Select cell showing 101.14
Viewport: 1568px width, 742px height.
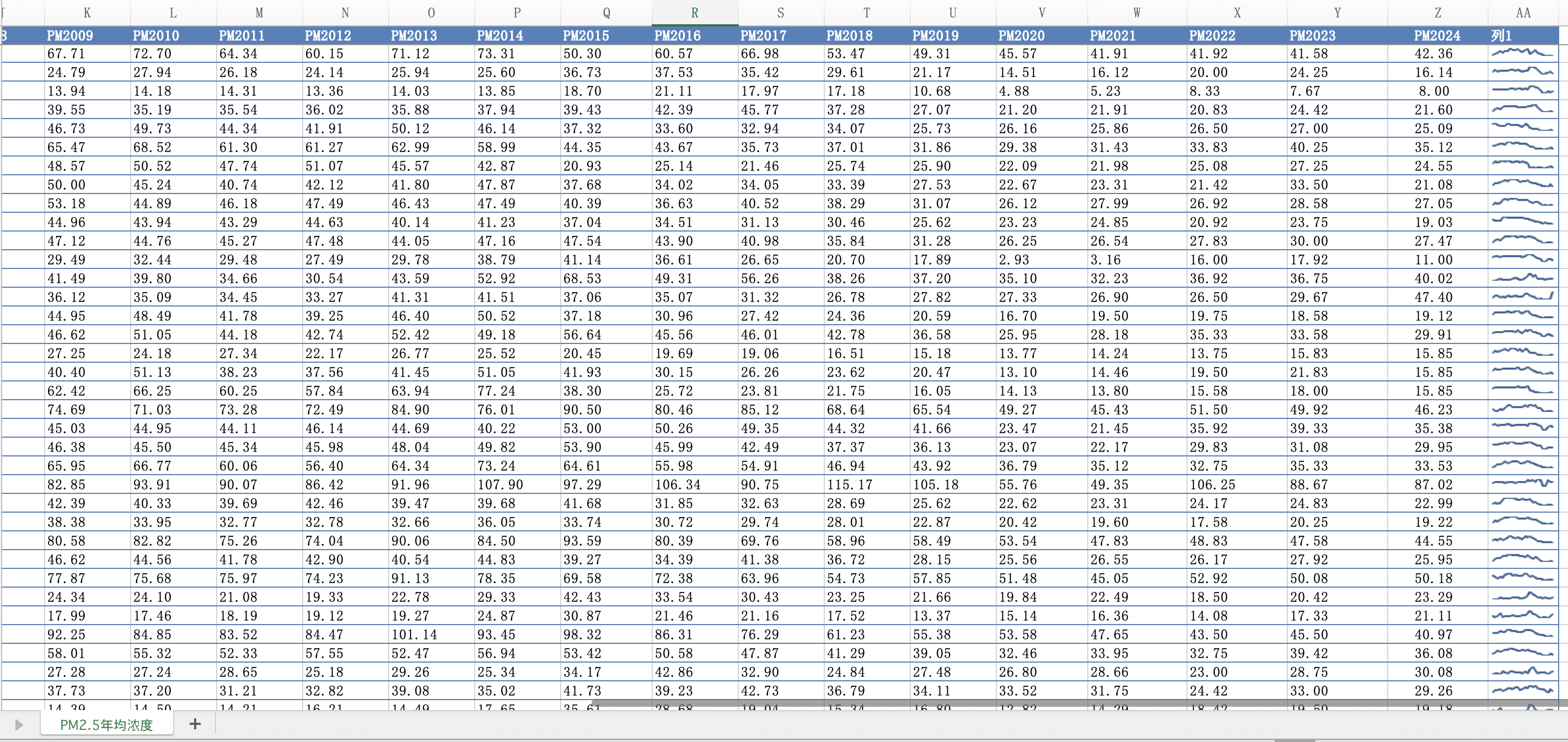coord(414,635)
